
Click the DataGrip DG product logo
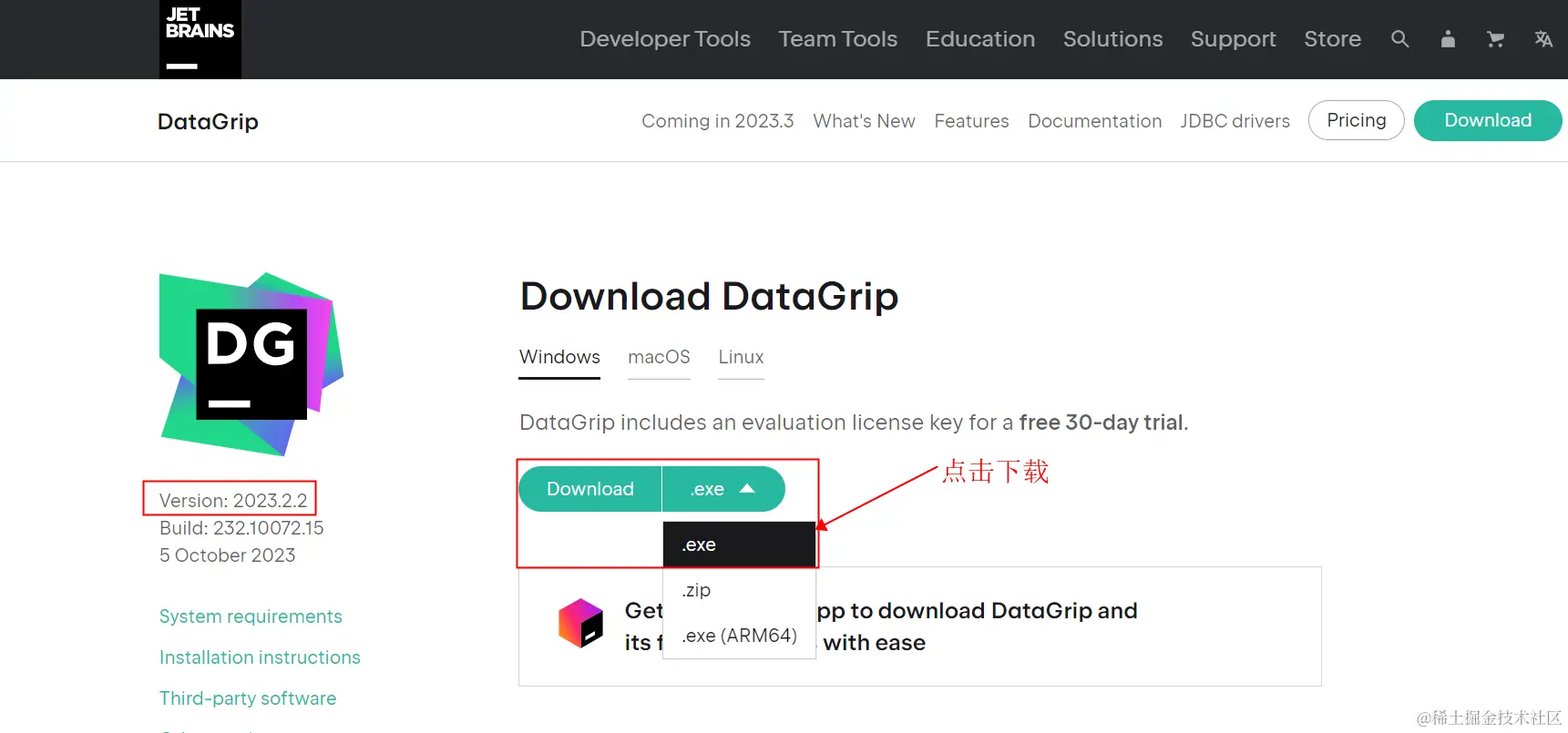(x=251, y=364)
